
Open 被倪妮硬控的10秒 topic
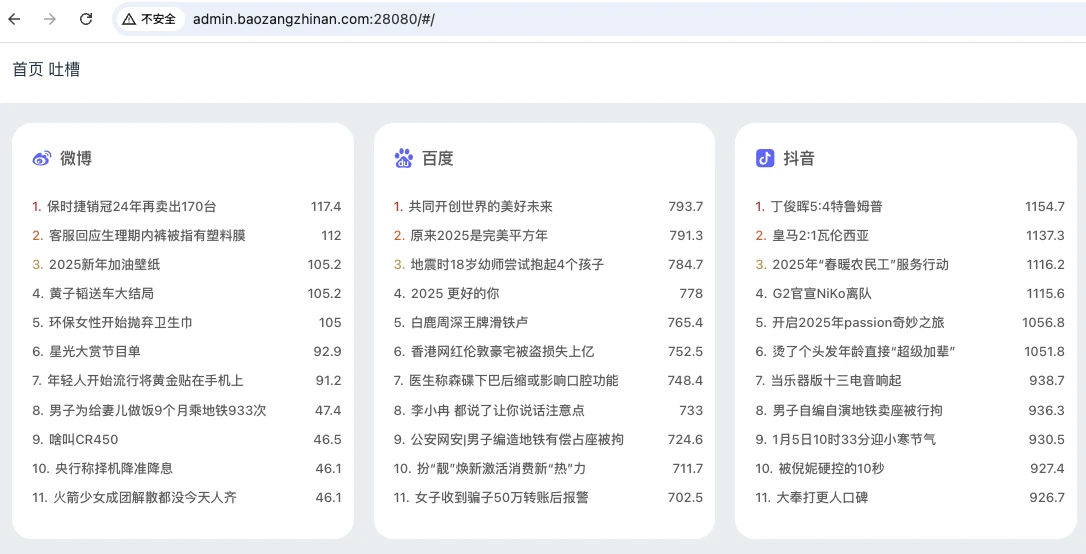(831, 469)
